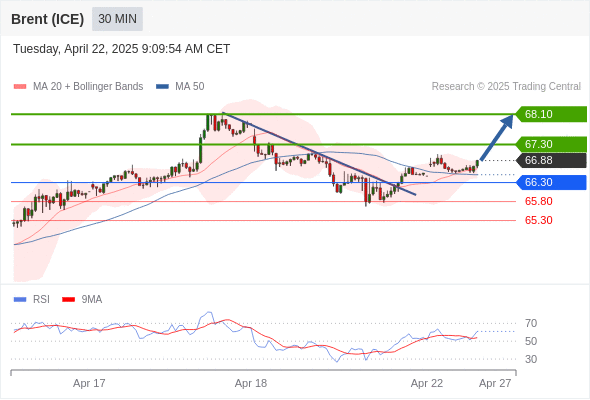Select the 66.30 blue pivot tag

[551, 183]
